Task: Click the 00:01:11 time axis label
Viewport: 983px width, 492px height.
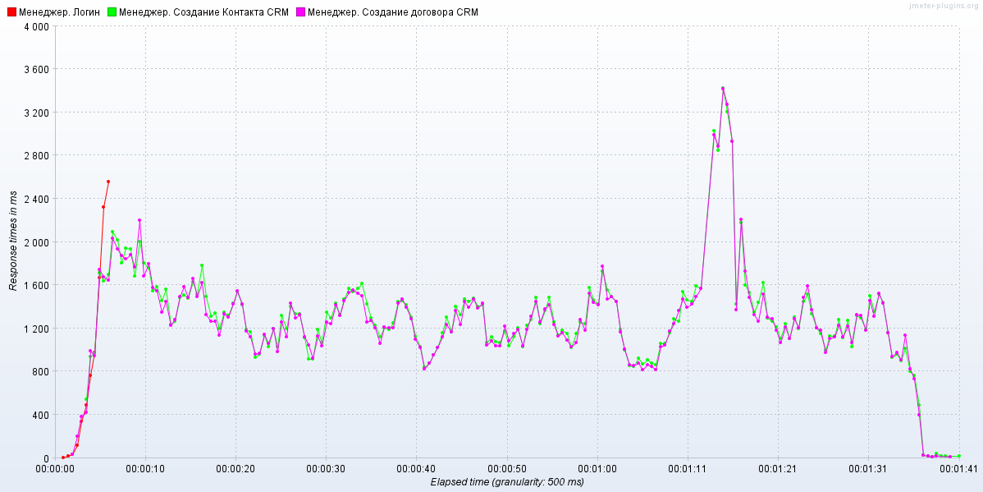Action: point(688,468)
